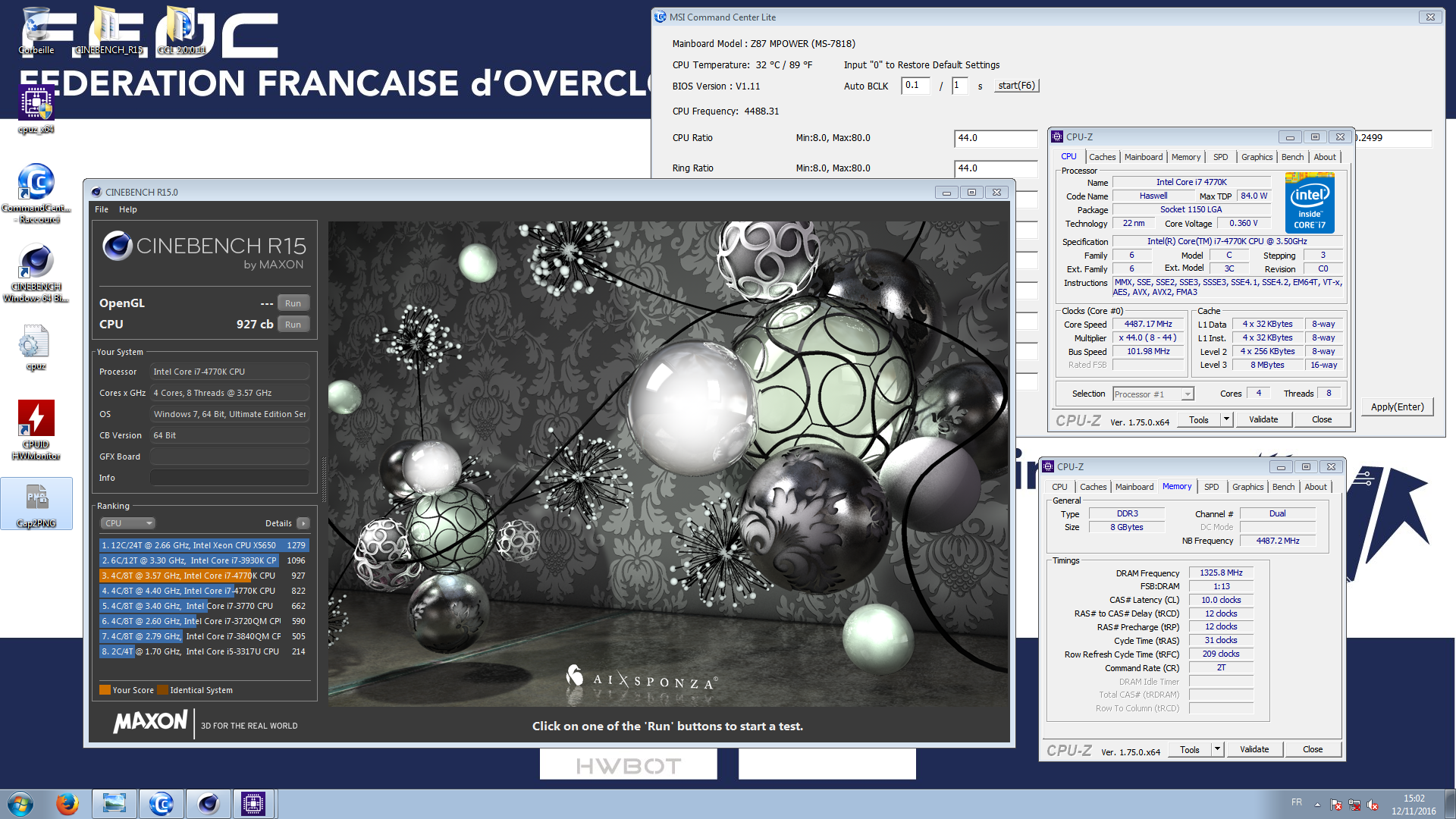Click Validate in upper CPU-Z window
This screenshot has width=1456, height=819.
pos(1263,419)
